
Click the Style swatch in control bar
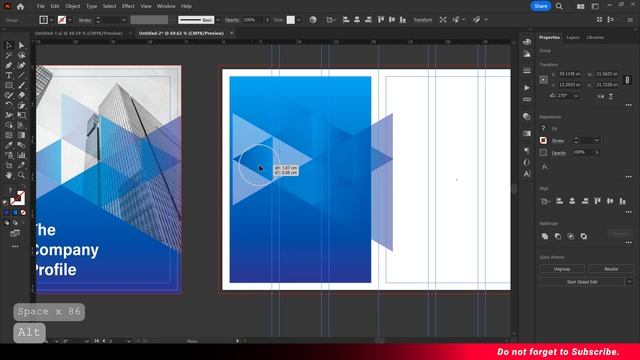pos(291,20)
